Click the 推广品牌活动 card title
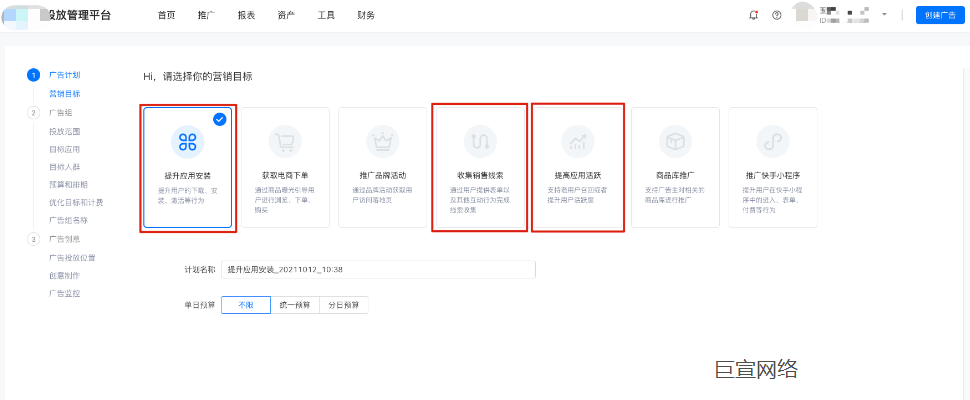The width and height of the screenshot is (970, 400). [x=382, y=175]
